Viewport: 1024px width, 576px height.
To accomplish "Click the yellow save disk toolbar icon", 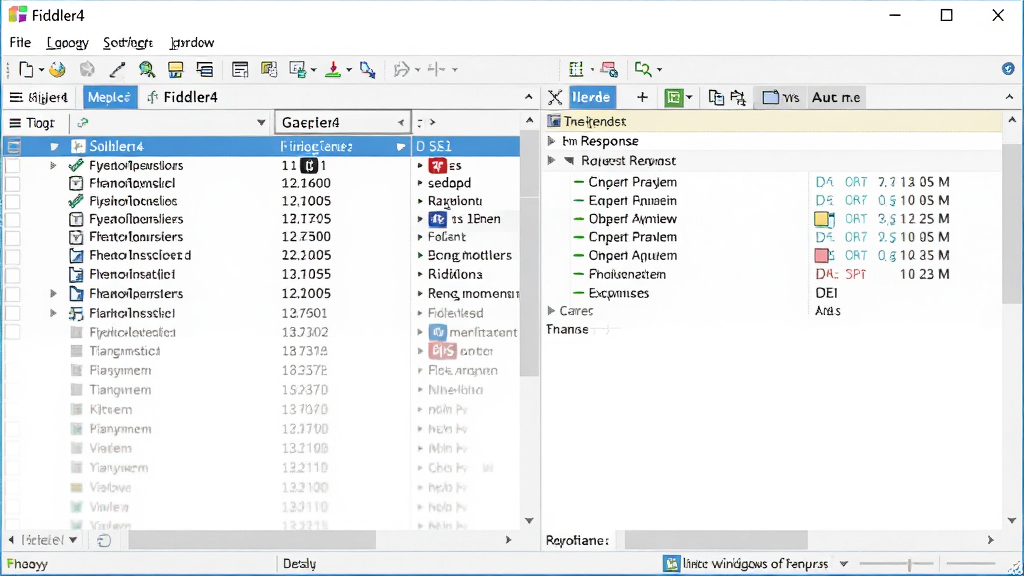I will pyautogui.click(x=175, y=69).
